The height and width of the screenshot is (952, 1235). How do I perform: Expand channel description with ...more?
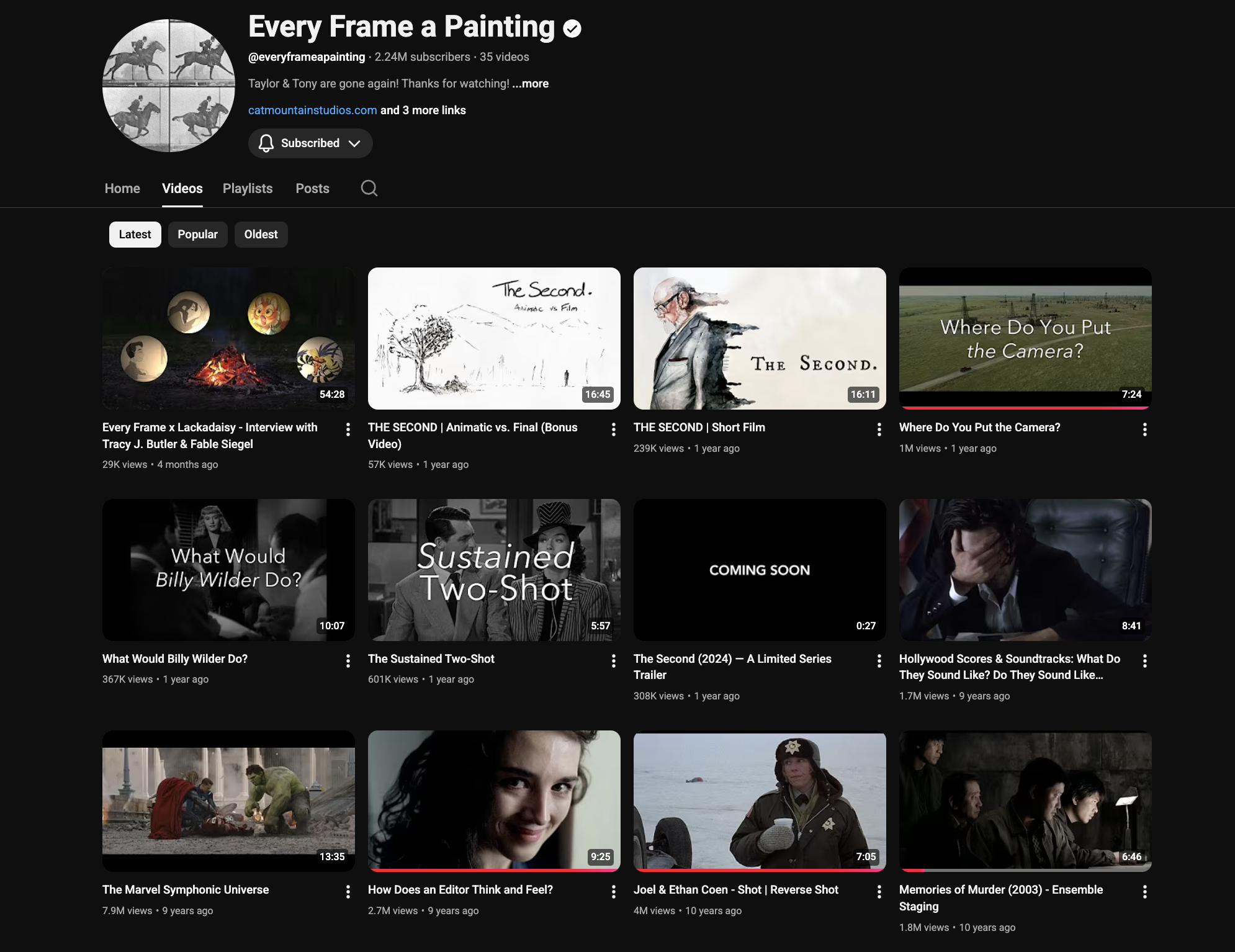pos(531,84)
